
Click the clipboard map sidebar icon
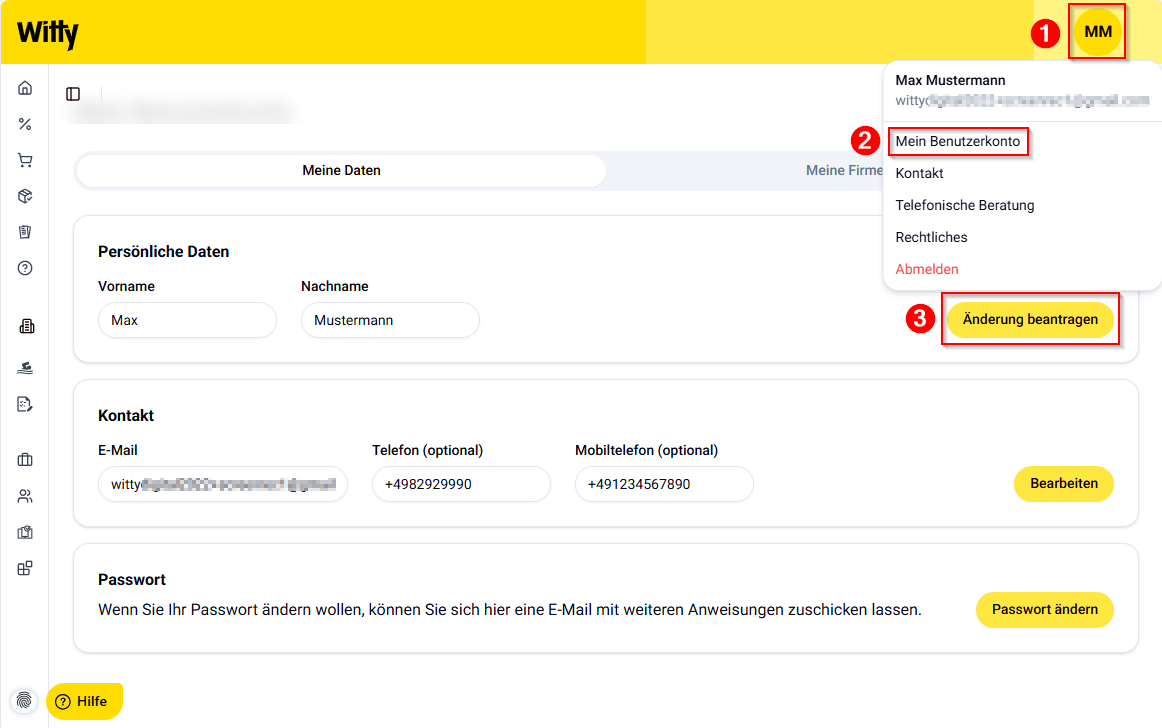[x=25, y=532]
